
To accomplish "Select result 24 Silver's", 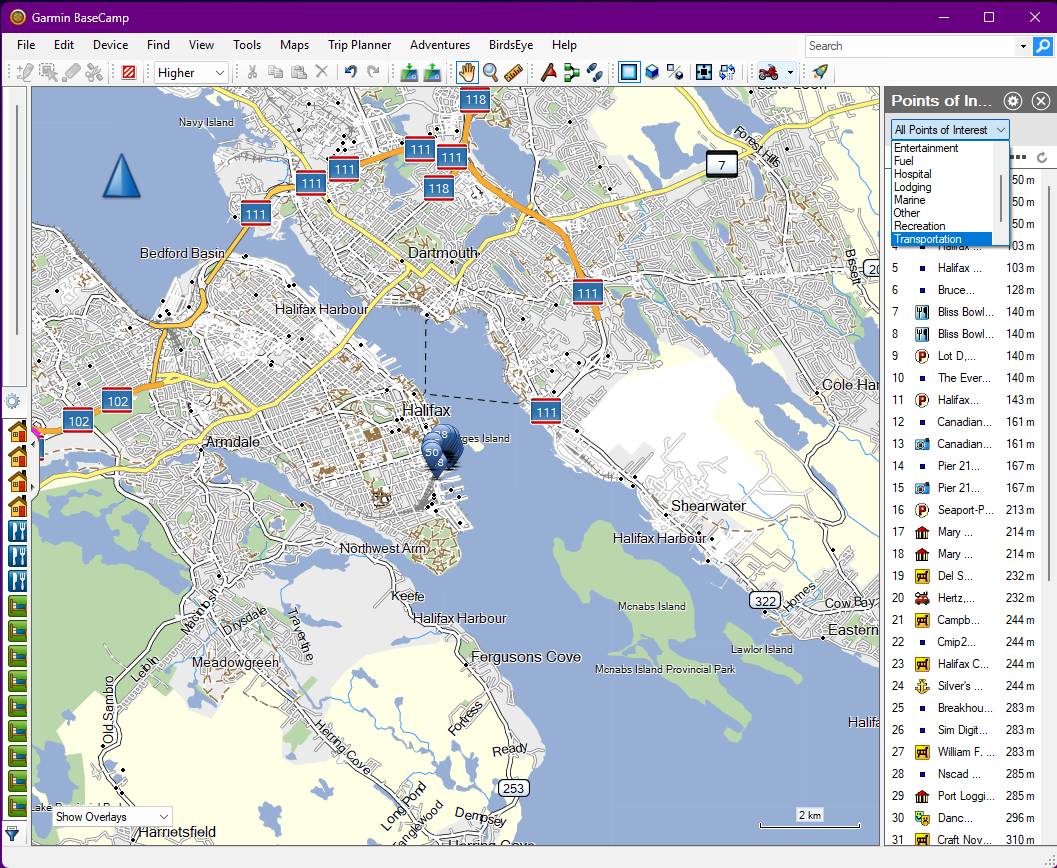I will 963,686.
